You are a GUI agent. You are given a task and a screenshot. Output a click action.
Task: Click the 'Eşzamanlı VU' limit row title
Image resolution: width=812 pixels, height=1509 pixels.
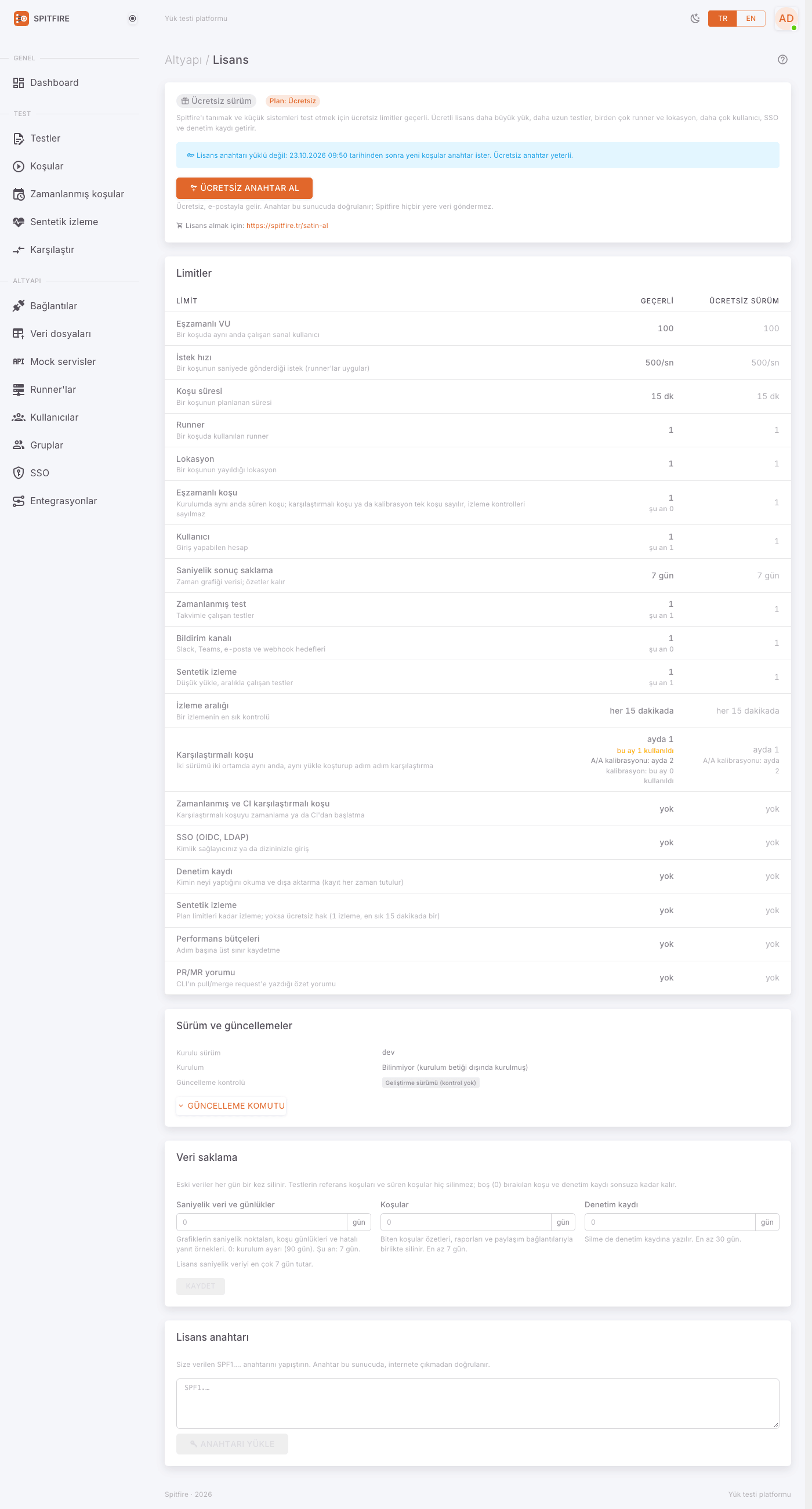[203, 324]
